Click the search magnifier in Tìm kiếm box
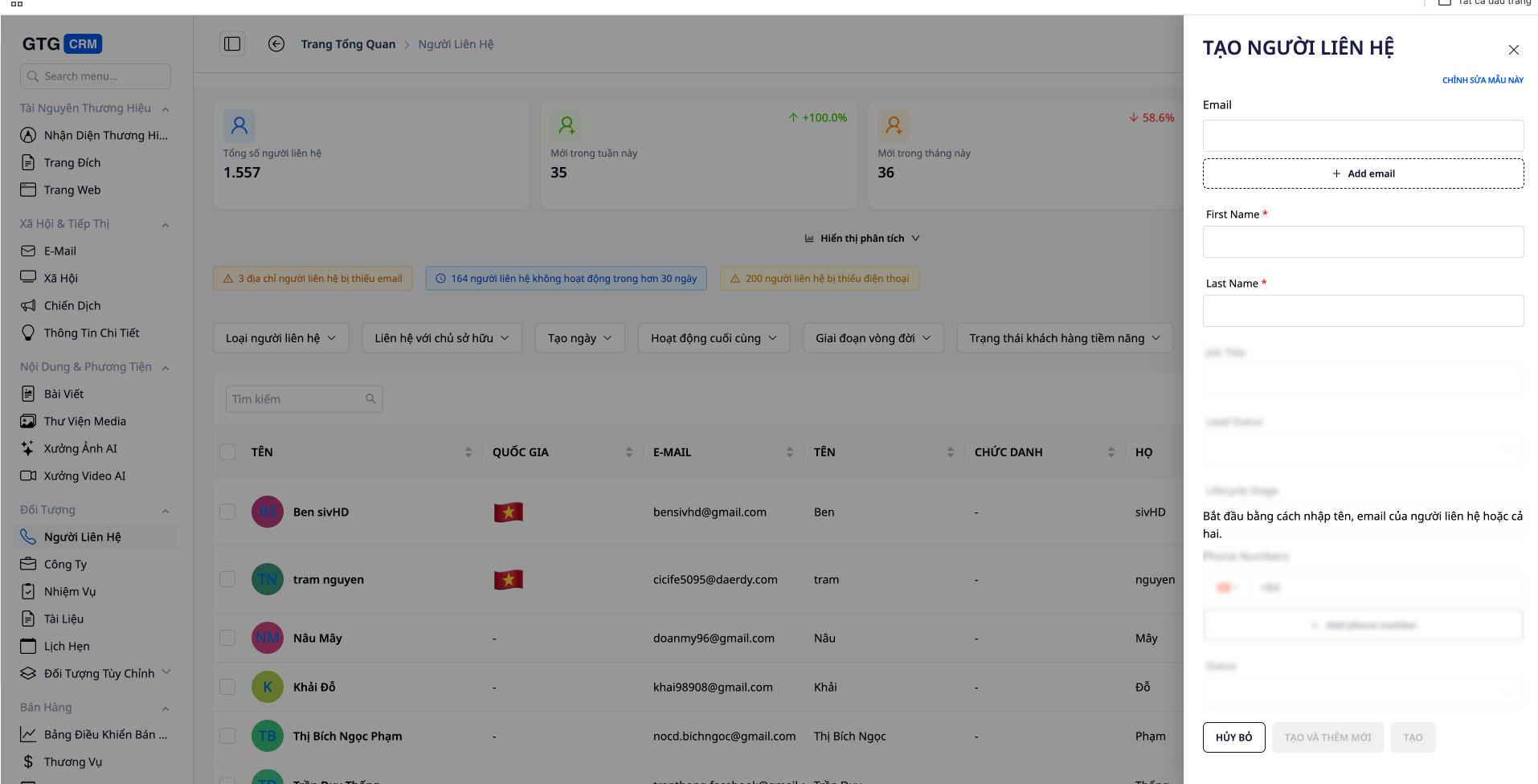Screen dimensions: 1538x784 pyautogui.click(x=370, y=399)
